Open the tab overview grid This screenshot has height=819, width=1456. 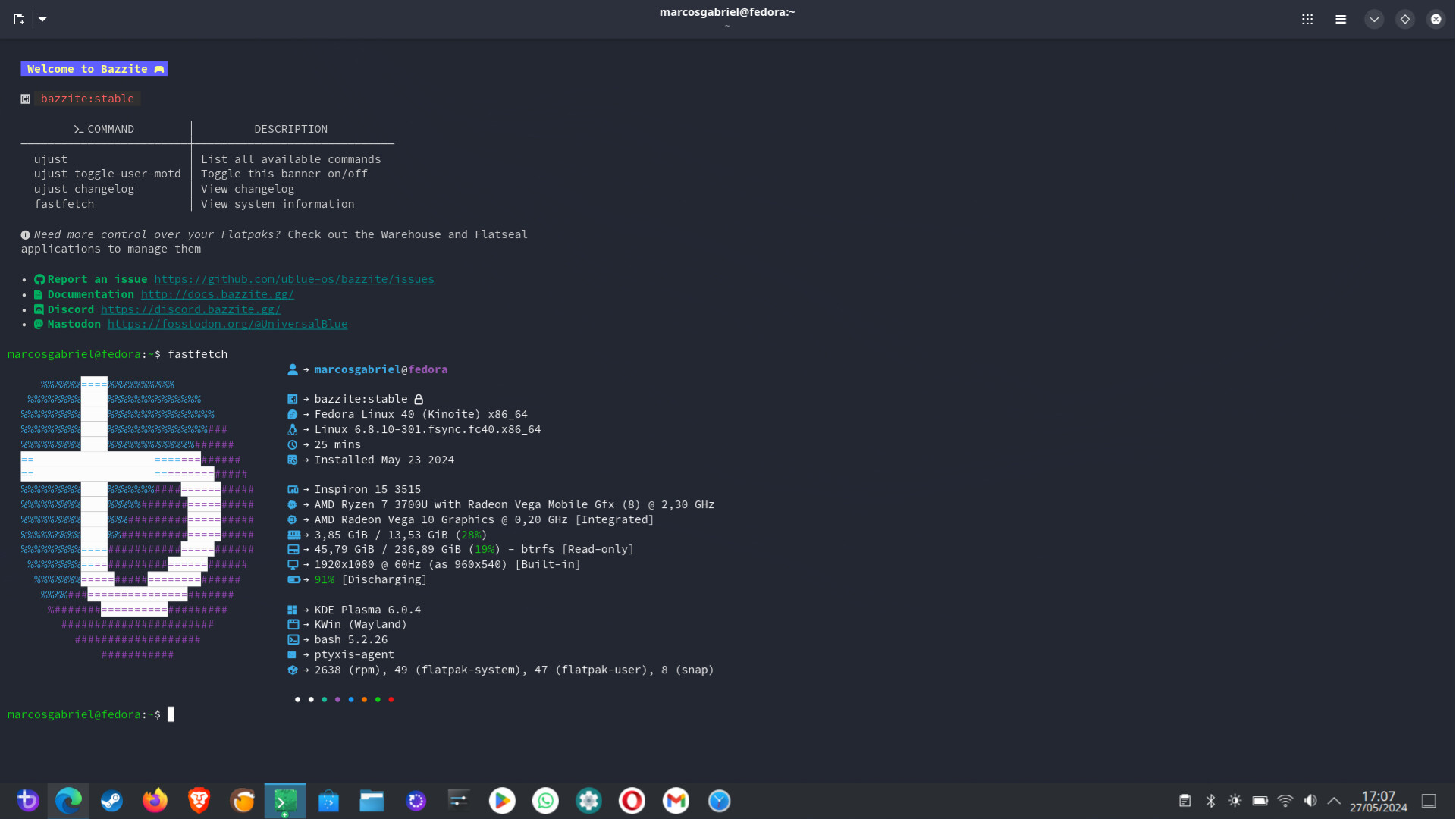[x=1307, y=19]
